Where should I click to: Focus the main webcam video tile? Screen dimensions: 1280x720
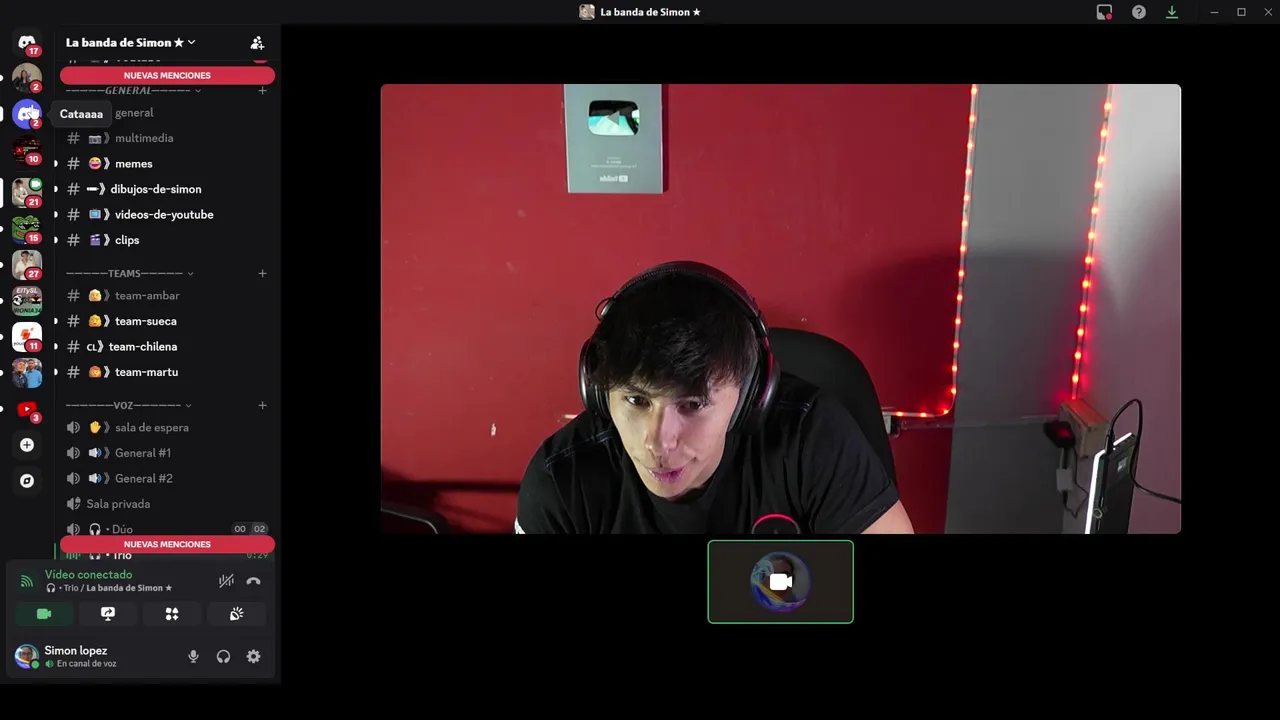(x=780, y=309)
